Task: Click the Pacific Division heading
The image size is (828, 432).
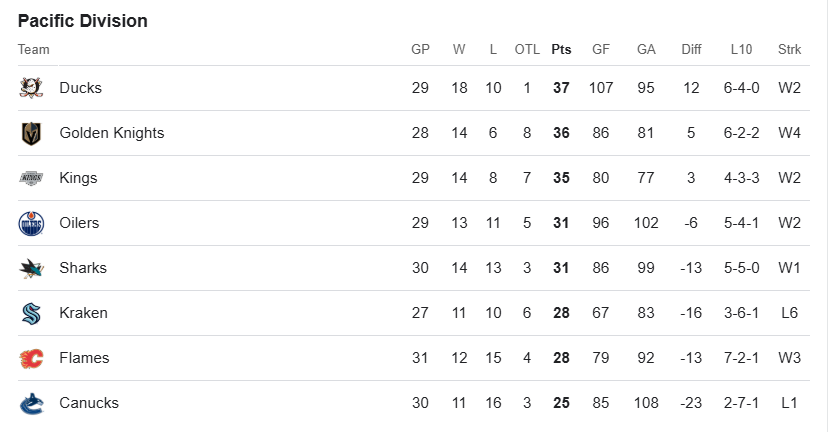Action: click(x=83, y=20)
